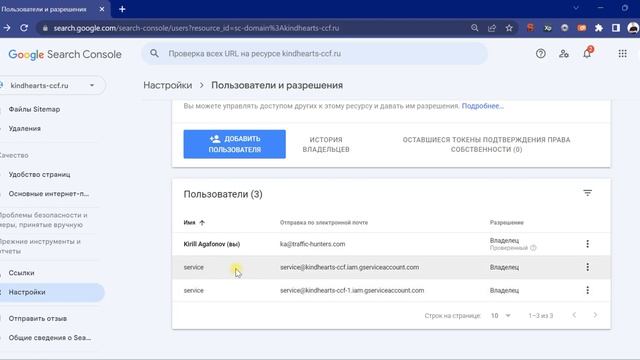640x360 pixels.
Task: Click the zoom magnifier icon in address bar
Action: click(x=474, y=28)
